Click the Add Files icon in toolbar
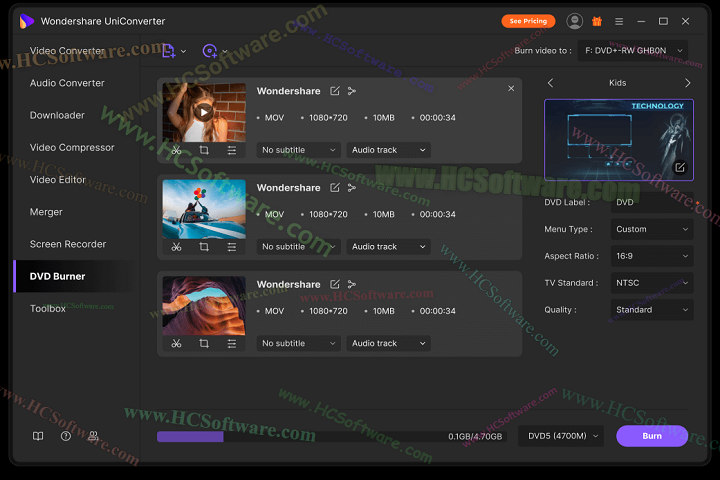Viewport: 720px width, 480px height. (x=169, y=51)
